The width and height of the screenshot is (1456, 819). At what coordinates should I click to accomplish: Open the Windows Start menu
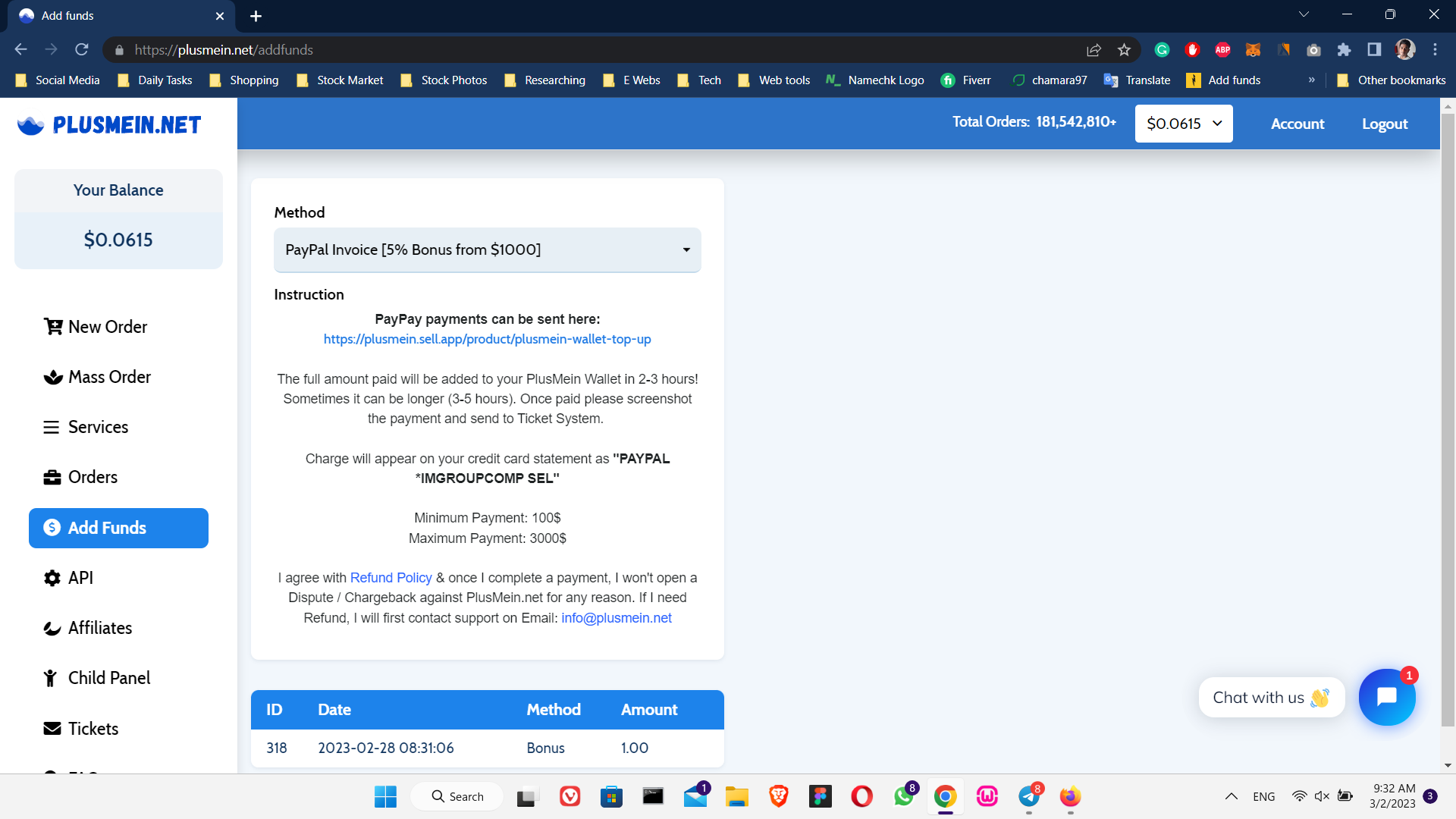tap(385, 796)
